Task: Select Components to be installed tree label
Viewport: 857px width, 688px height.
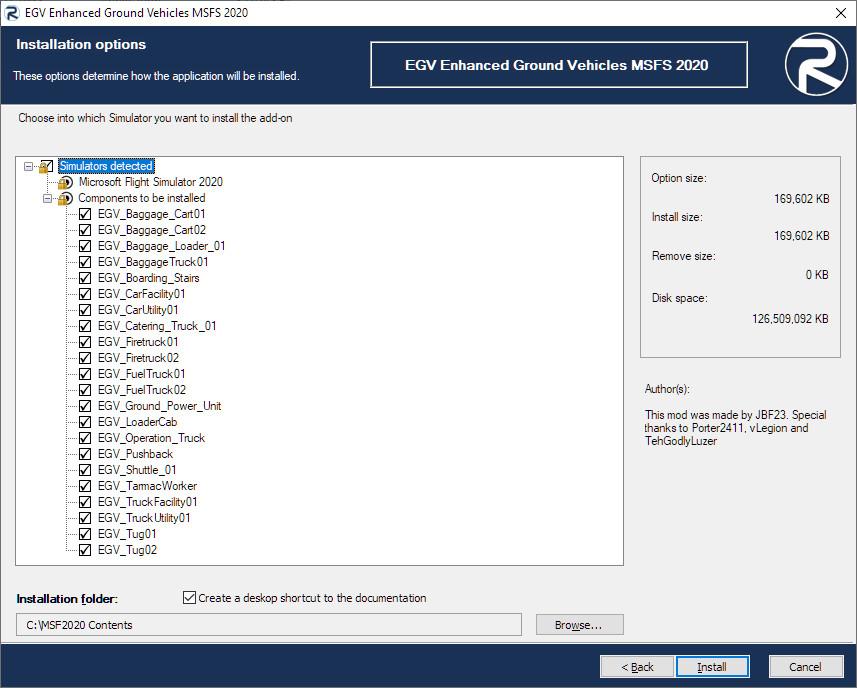Action: pyautogui.click(x=142, y=198)
